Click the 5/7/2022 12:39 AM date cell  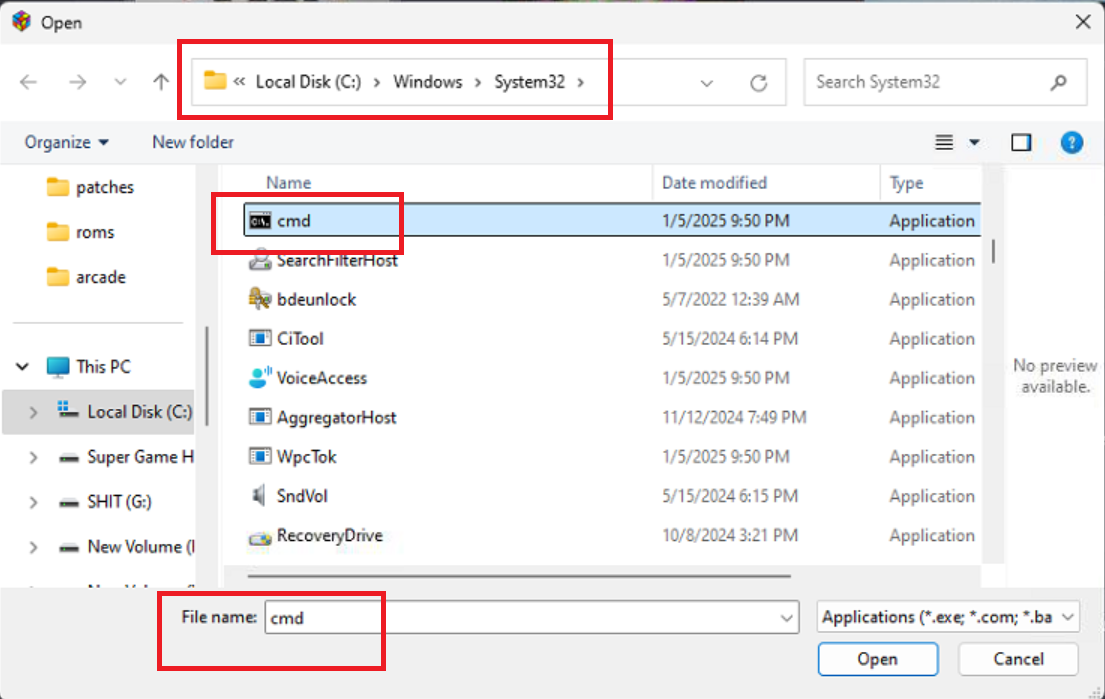coord(730,299)
